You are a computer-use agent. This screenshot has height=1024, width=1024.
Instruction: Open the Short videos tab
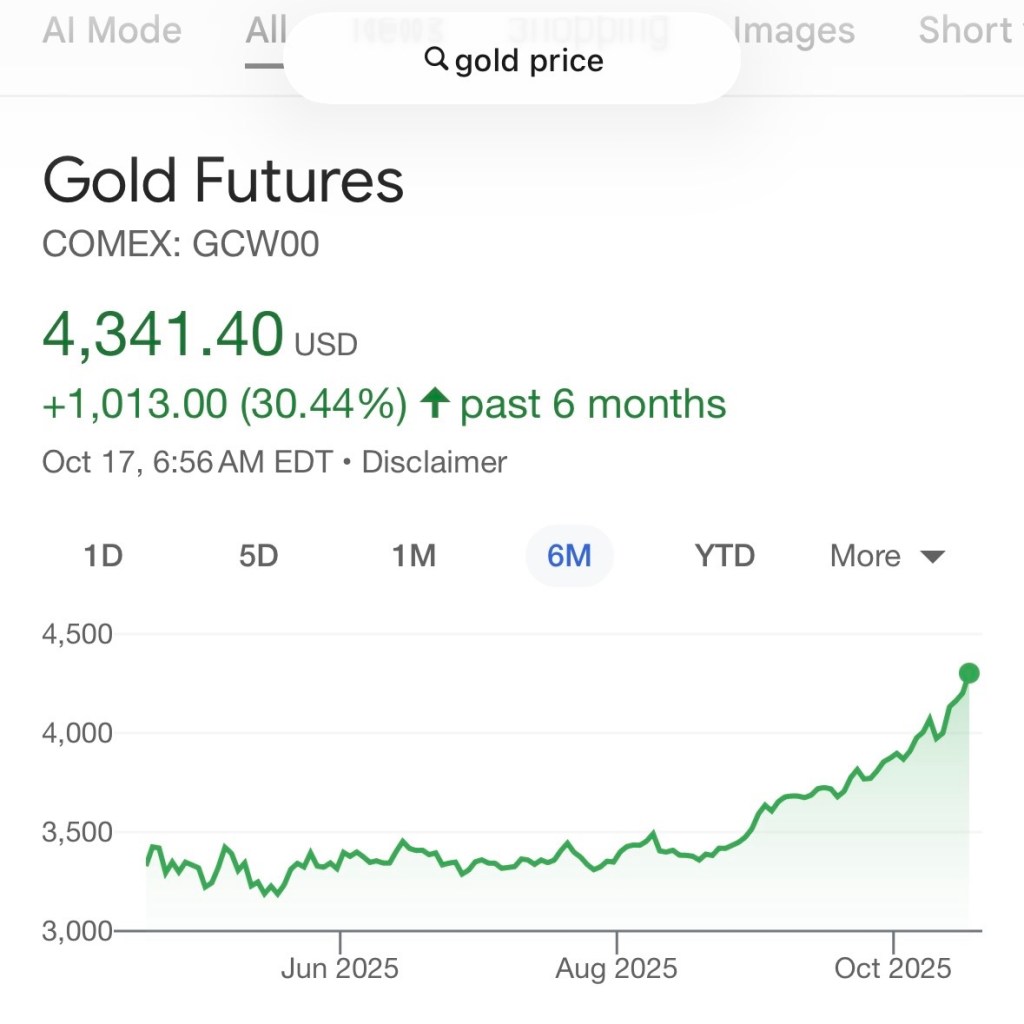tap(966, 30)
